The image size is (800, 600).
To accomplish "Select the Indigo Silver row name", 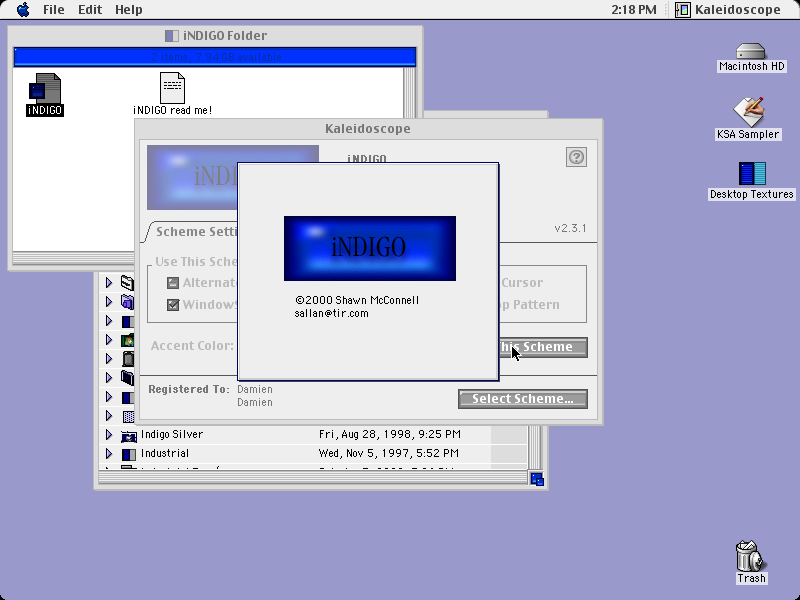I will coord(172,434).
